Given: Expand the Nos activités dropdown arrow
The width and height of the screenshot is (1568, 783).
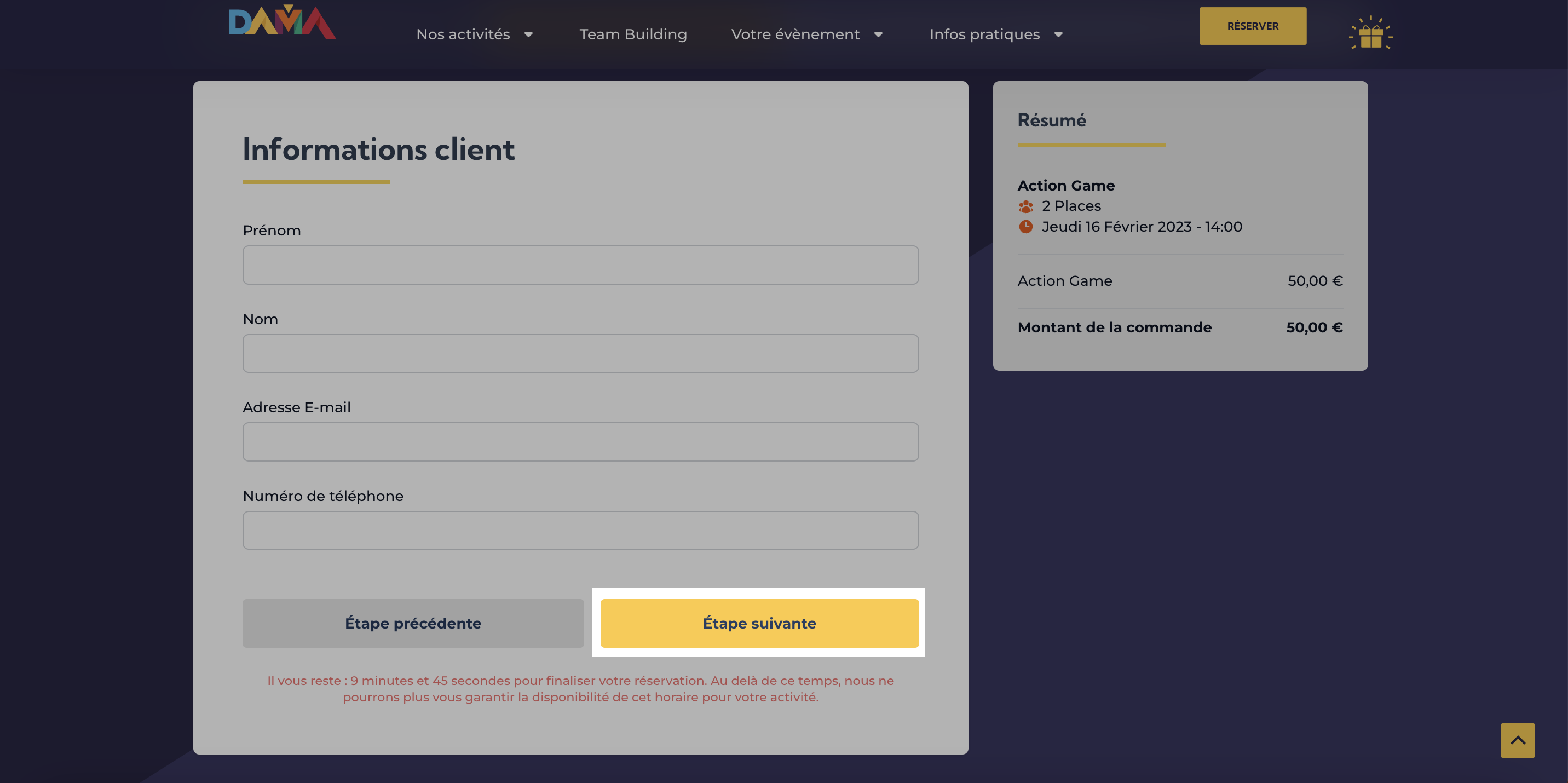Looking at the screenshot, I should [x=528, y=34].
